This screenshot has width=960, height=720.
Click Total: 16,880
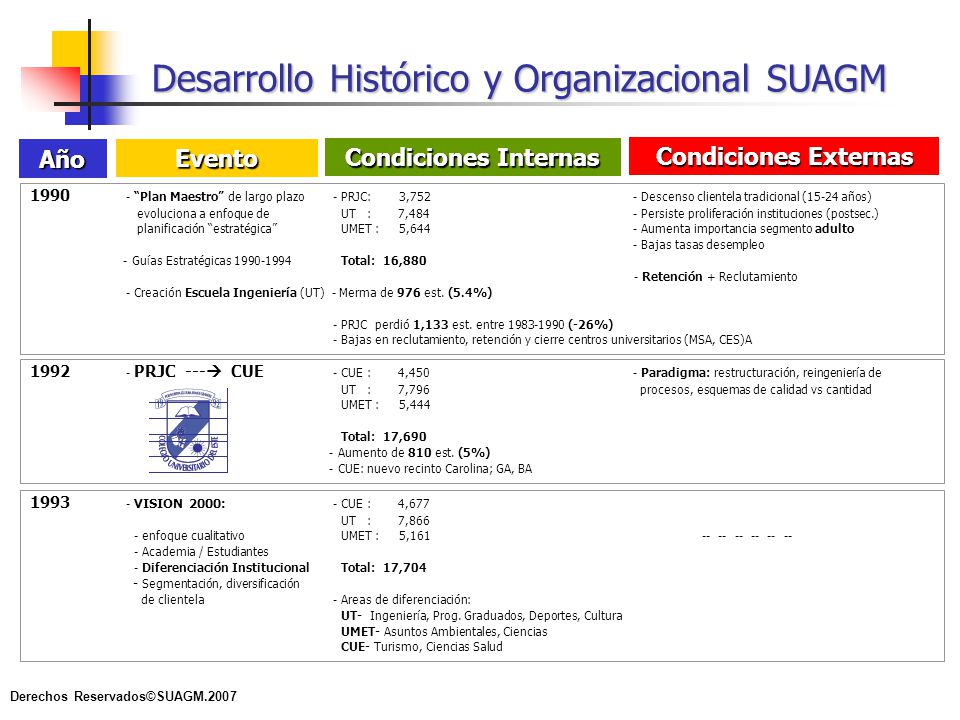(383, 261)
